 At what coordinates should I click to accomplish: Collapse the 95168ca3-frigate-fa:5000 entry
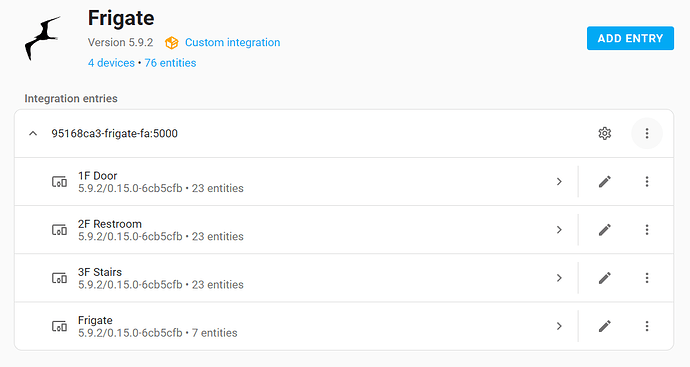point(33,133)
